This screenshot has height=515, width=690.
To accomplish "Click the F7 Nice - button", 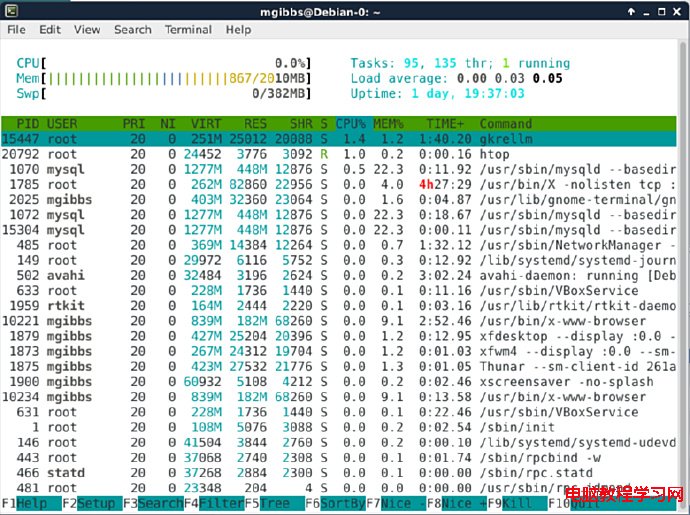I will click(396, 503).
